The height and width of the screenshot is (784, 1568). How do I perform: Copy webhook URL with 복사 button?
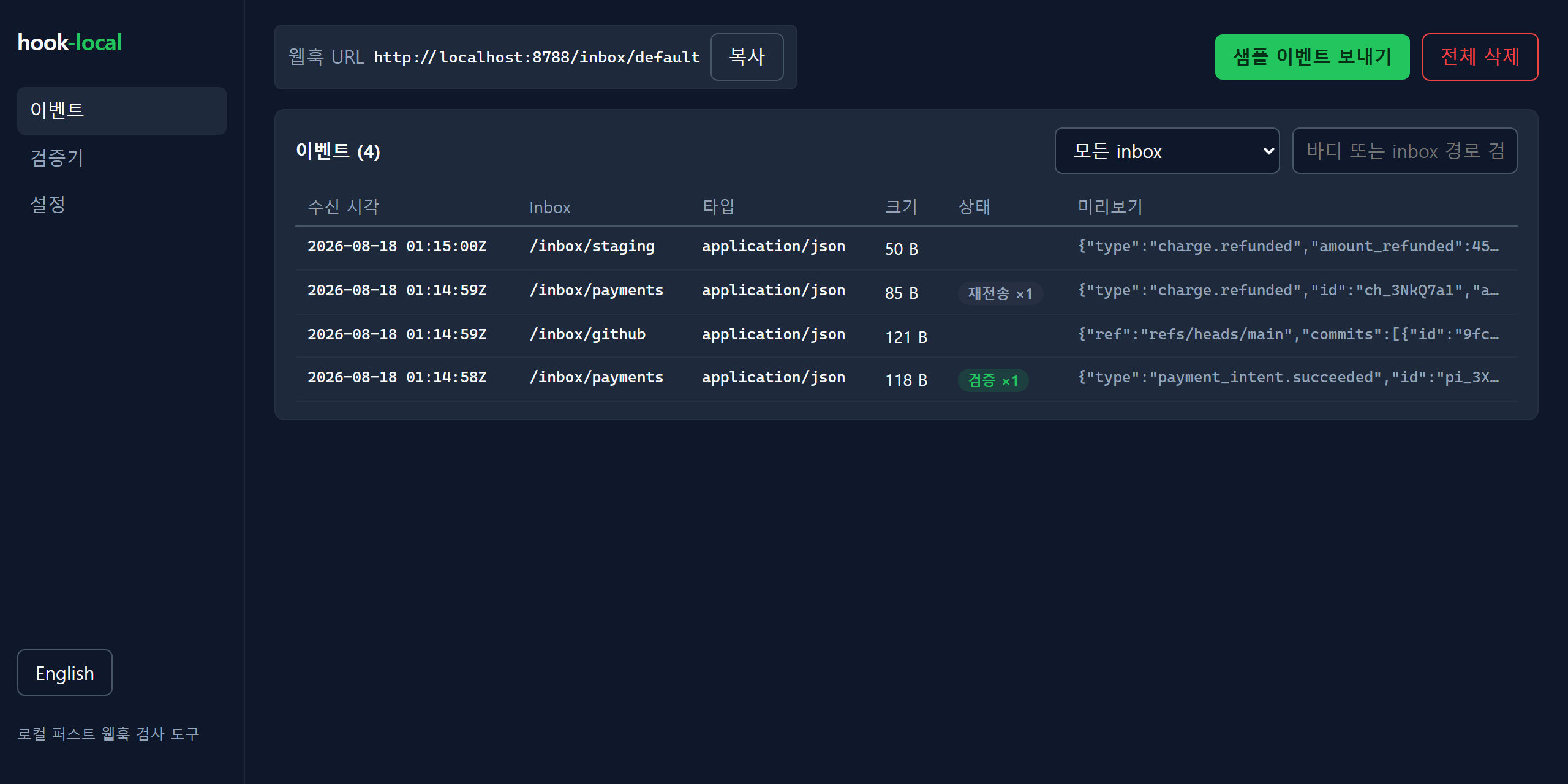(x=747, y=57)
